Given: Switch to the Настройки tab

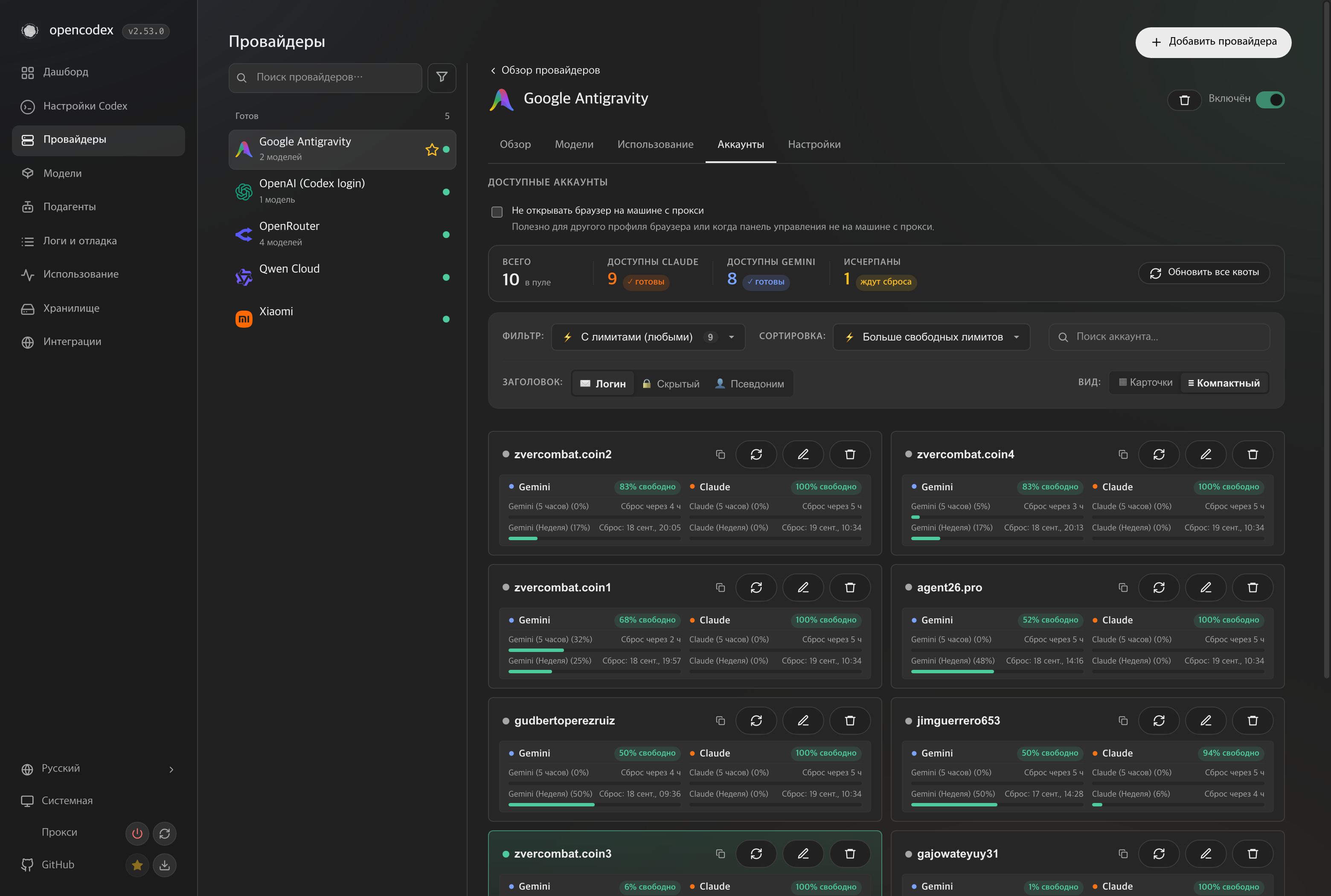Looking at the screenshot, I should pos(814,145).
